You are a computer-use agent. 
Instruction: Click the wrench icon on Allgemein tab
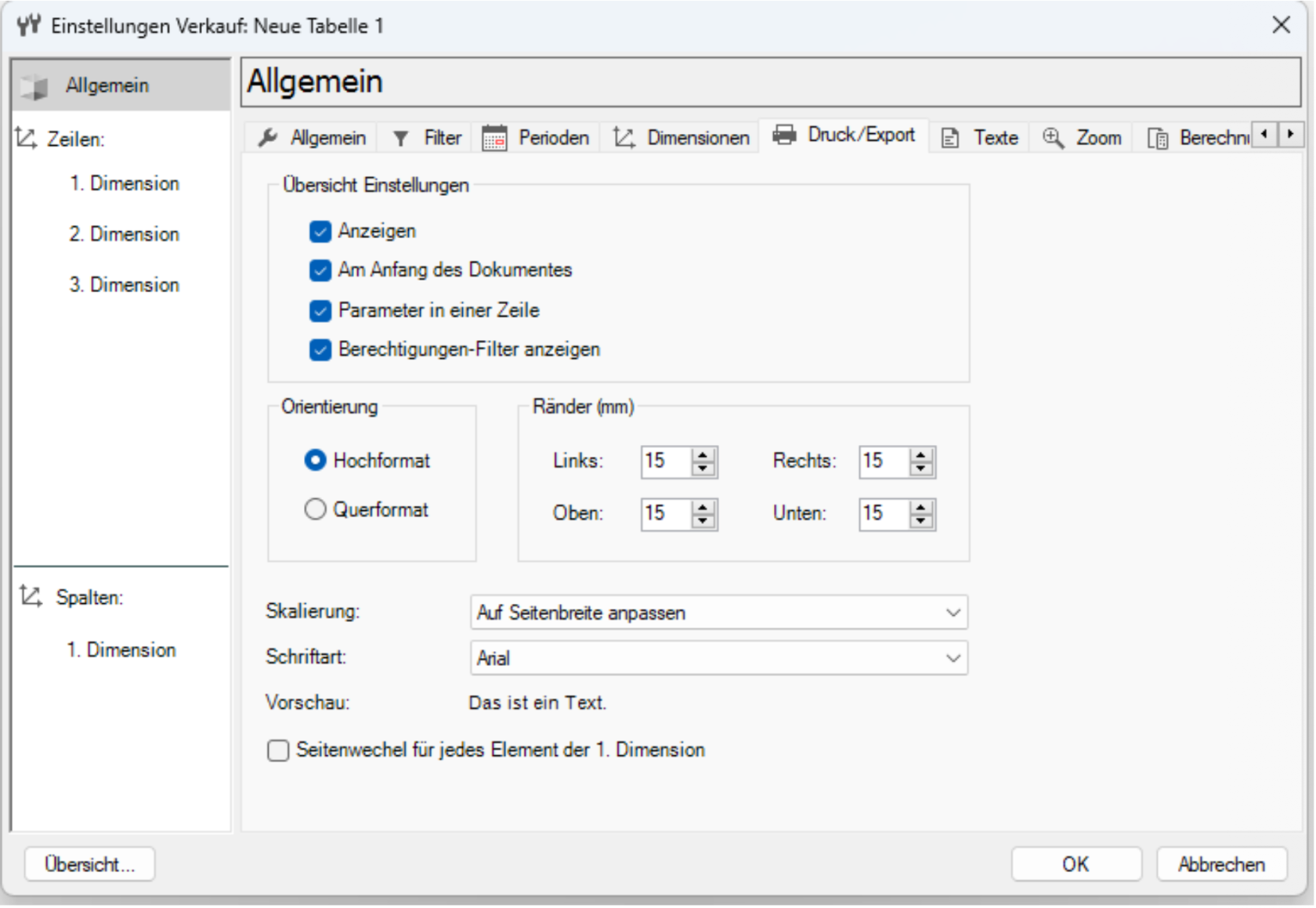268,138
